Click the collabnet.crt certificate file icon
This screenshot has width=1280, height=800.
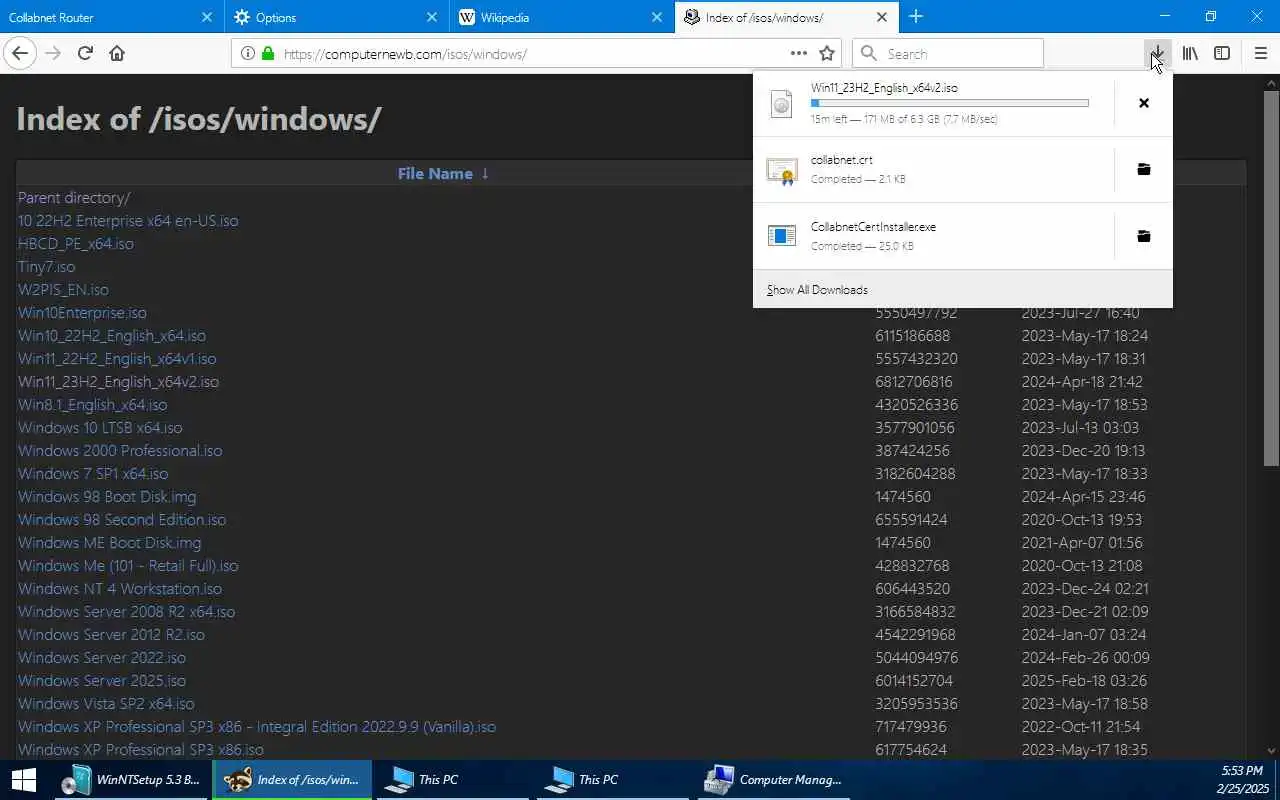click(x=782, y=170)
